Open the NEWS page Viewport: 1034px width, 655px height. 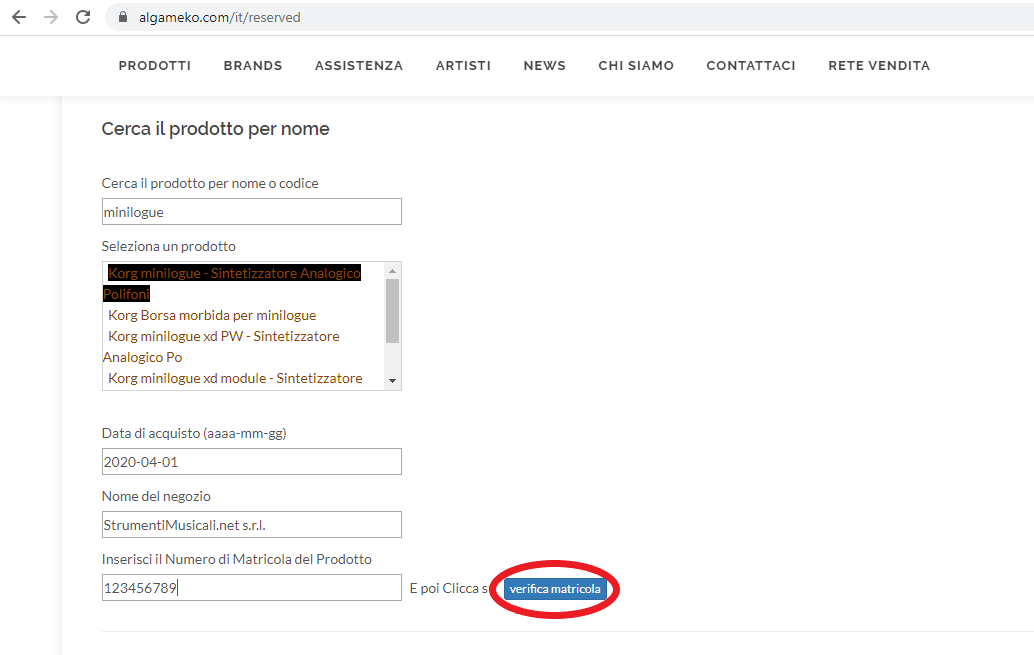tap(545, 65)
